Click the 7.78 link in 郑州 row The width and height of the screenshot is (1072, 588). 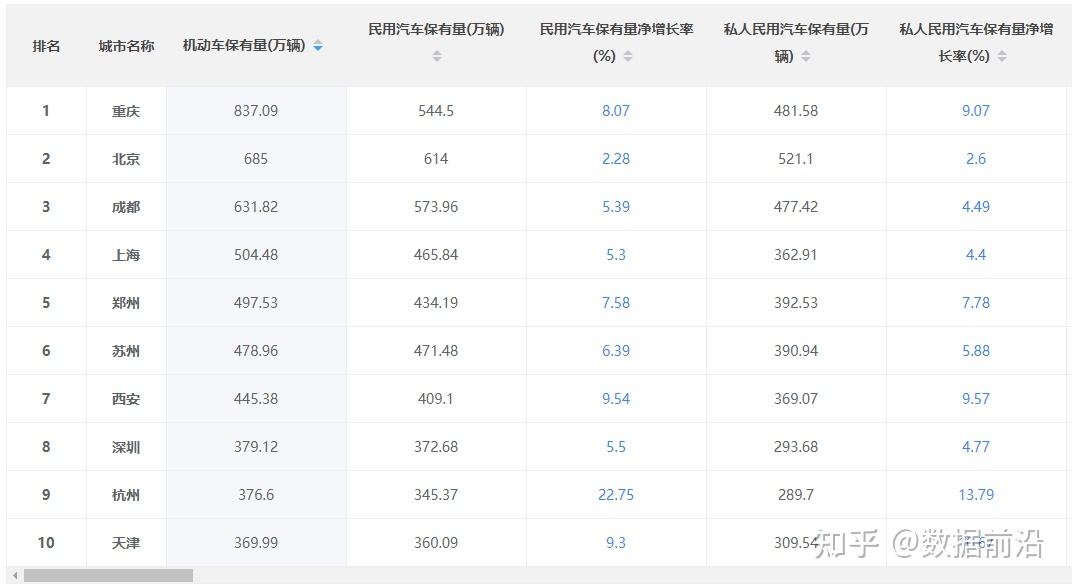click(976, 303)
